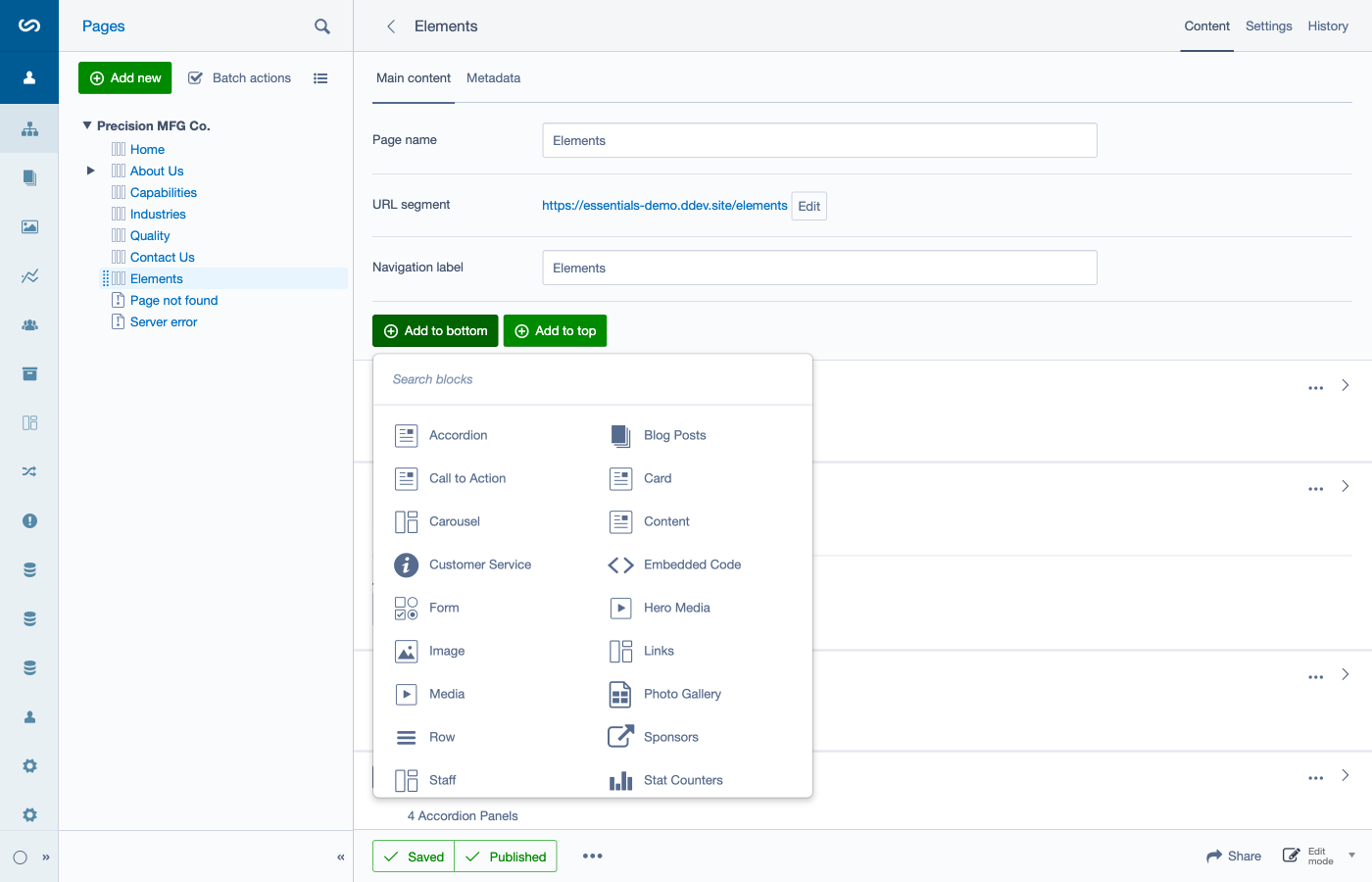Open the Files picture icon in left sidebar
This screenshot has height=882, width=1372.
[x=29, y=226]
